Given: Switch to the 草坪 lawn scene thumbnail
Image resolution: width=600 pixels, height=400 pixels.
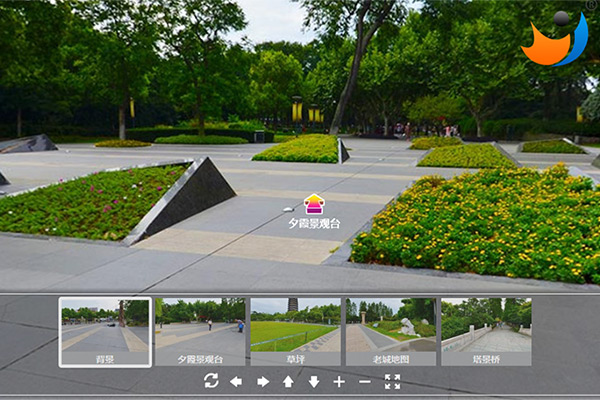Looking at the screenshot, I should (295, 325).
